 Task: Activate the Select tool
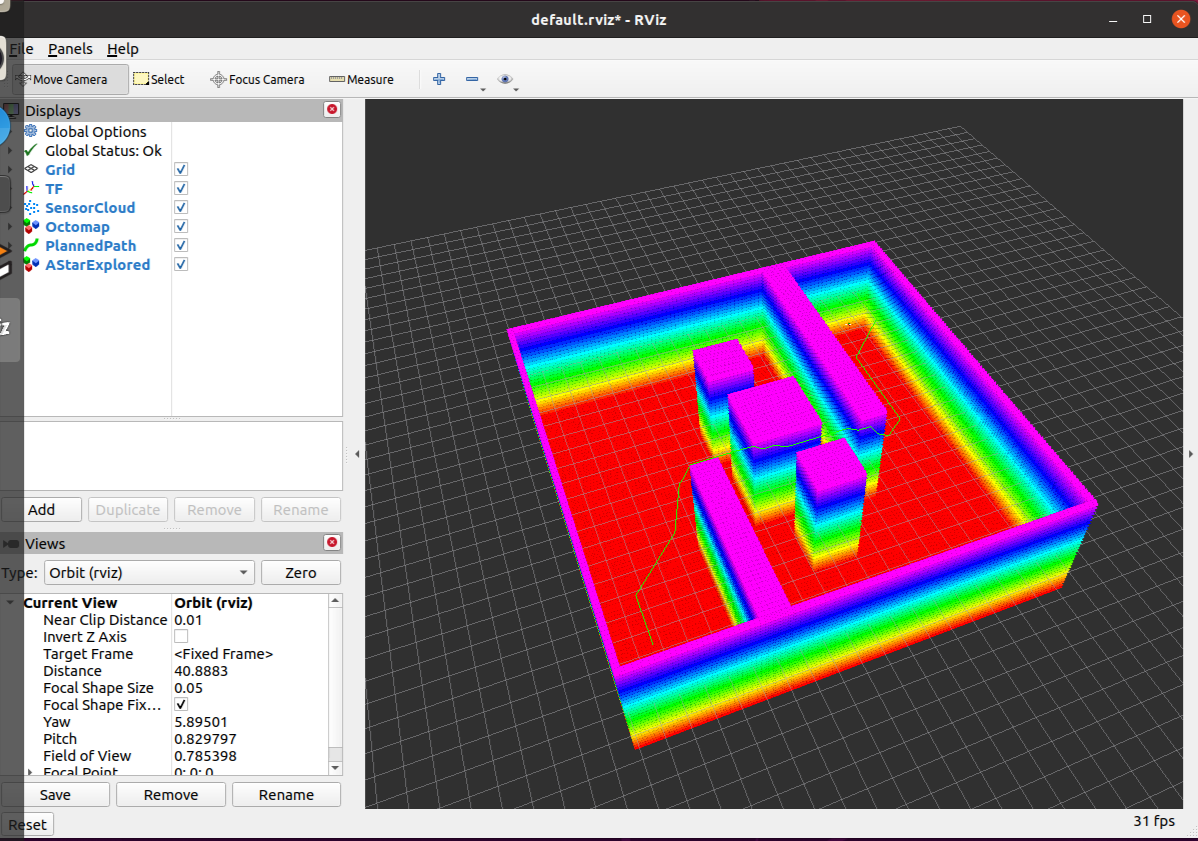pos(159,79)
